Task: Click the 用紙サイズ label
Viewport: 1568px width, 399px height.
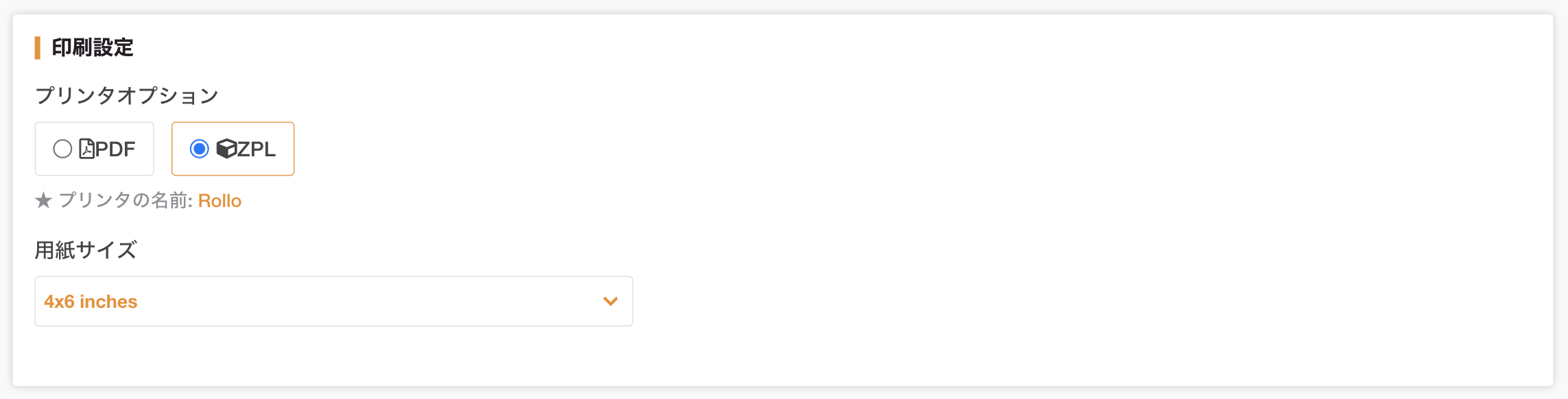Action: click(x=86, y=250)
